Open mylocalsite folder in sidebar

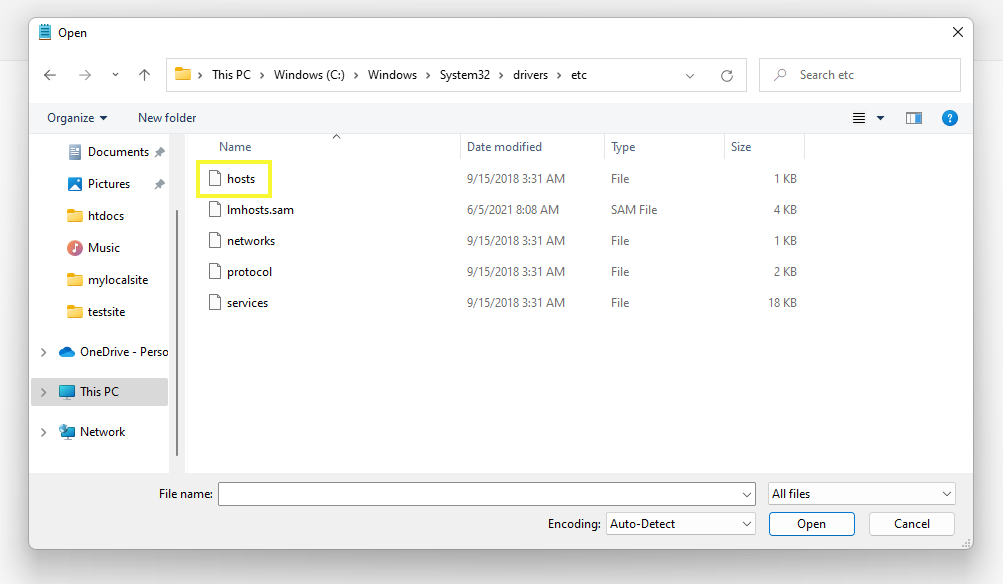click(118, 280)
